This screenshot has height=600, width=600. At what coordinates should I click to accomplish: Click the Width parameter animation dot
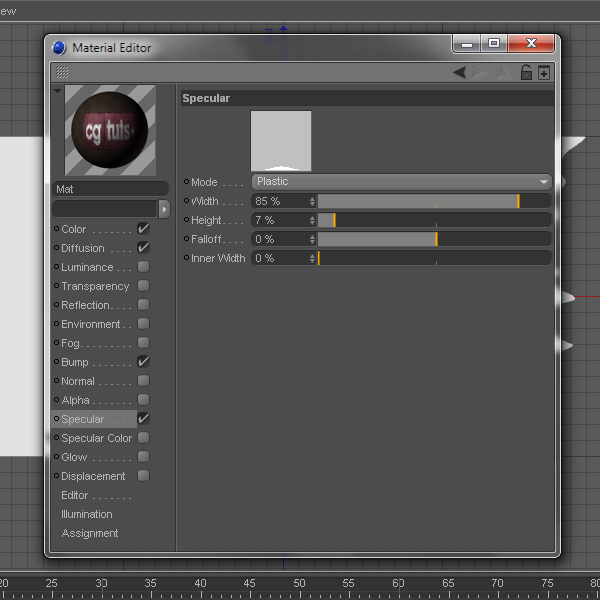coord(186,201)
